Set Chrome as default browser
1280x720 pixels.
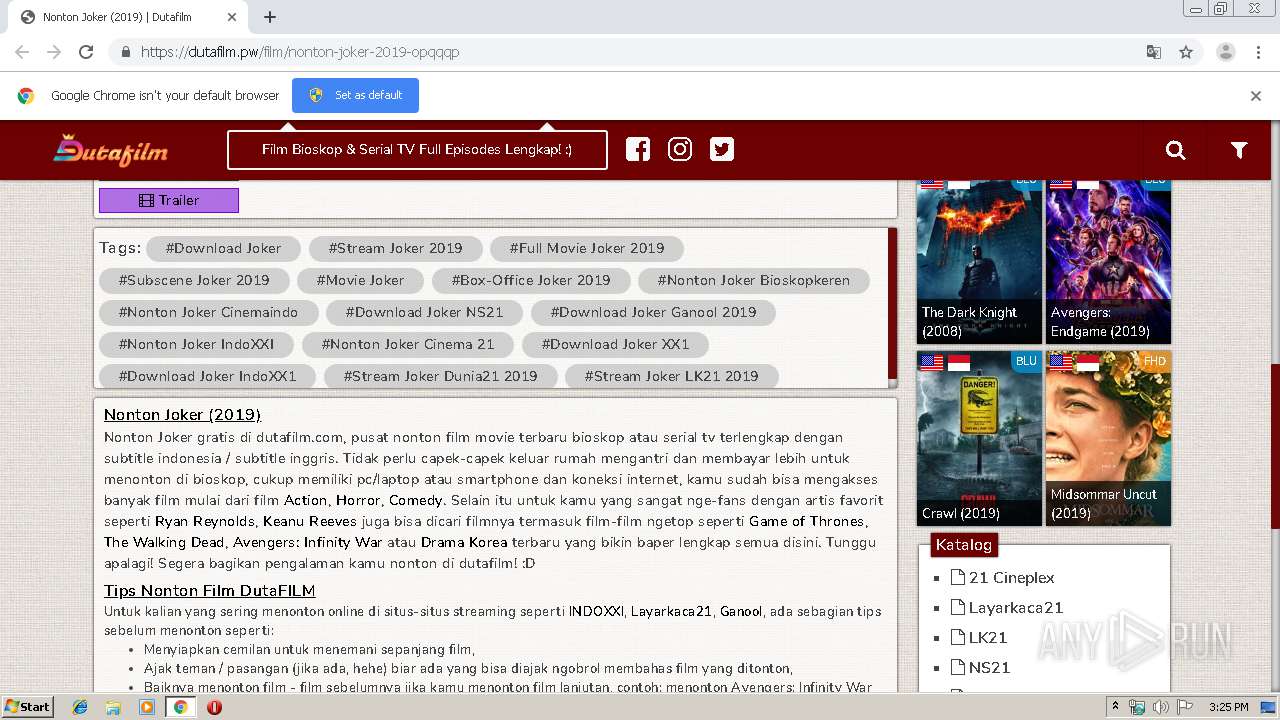point(355,95)
